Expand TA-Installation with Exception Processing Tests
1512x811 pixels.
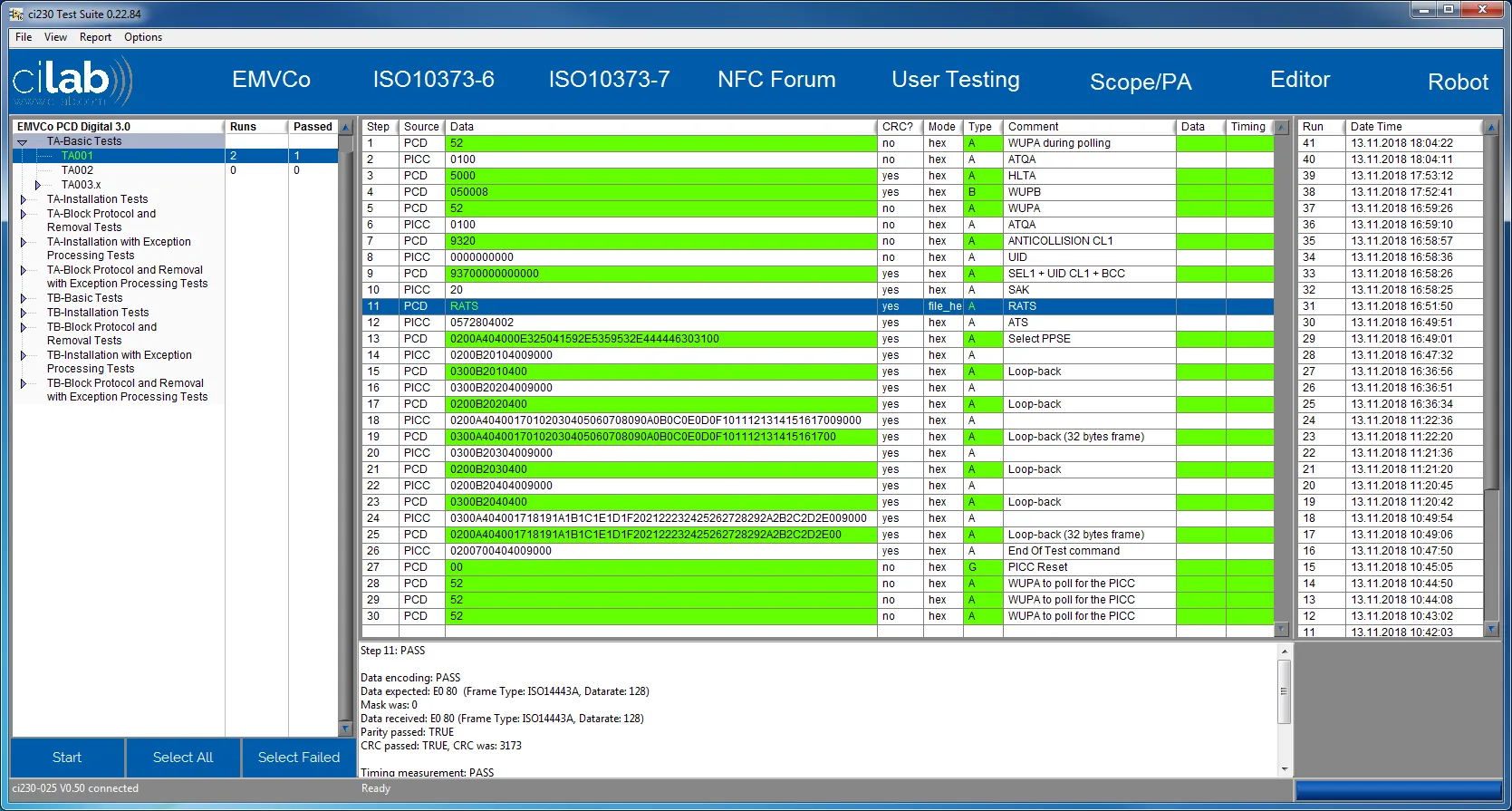[23, 242]
